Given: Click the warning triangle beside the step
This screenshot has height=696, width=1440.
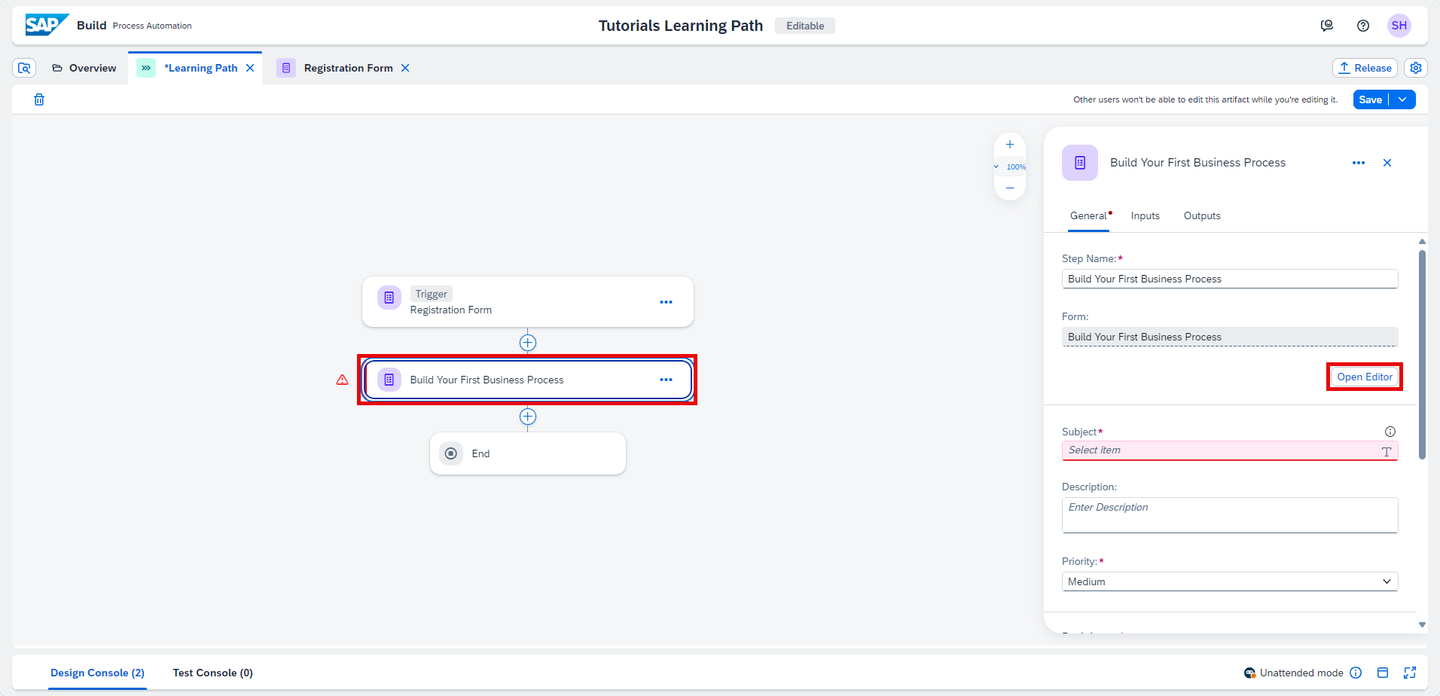Looking at the screenshot, I should point(342,380).
